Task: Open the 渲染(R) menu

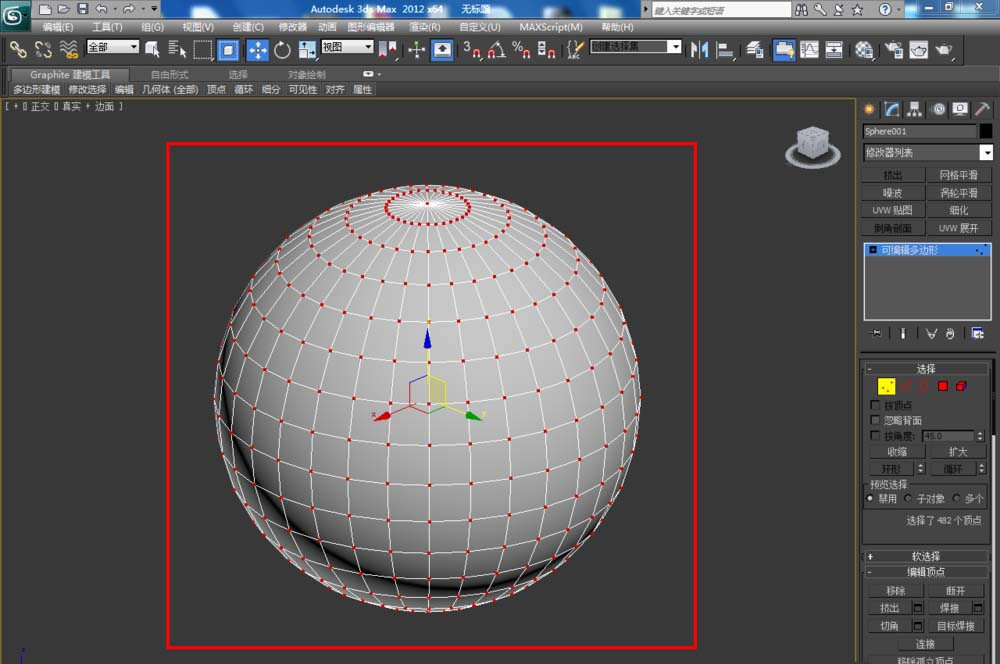Action: point(425,27)
